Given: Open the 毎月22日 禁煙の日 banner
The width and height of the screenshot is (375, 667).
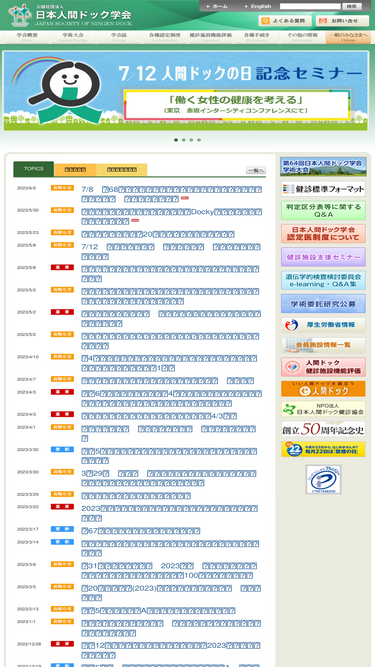Looking at the screenshot, I should (323, 449).
